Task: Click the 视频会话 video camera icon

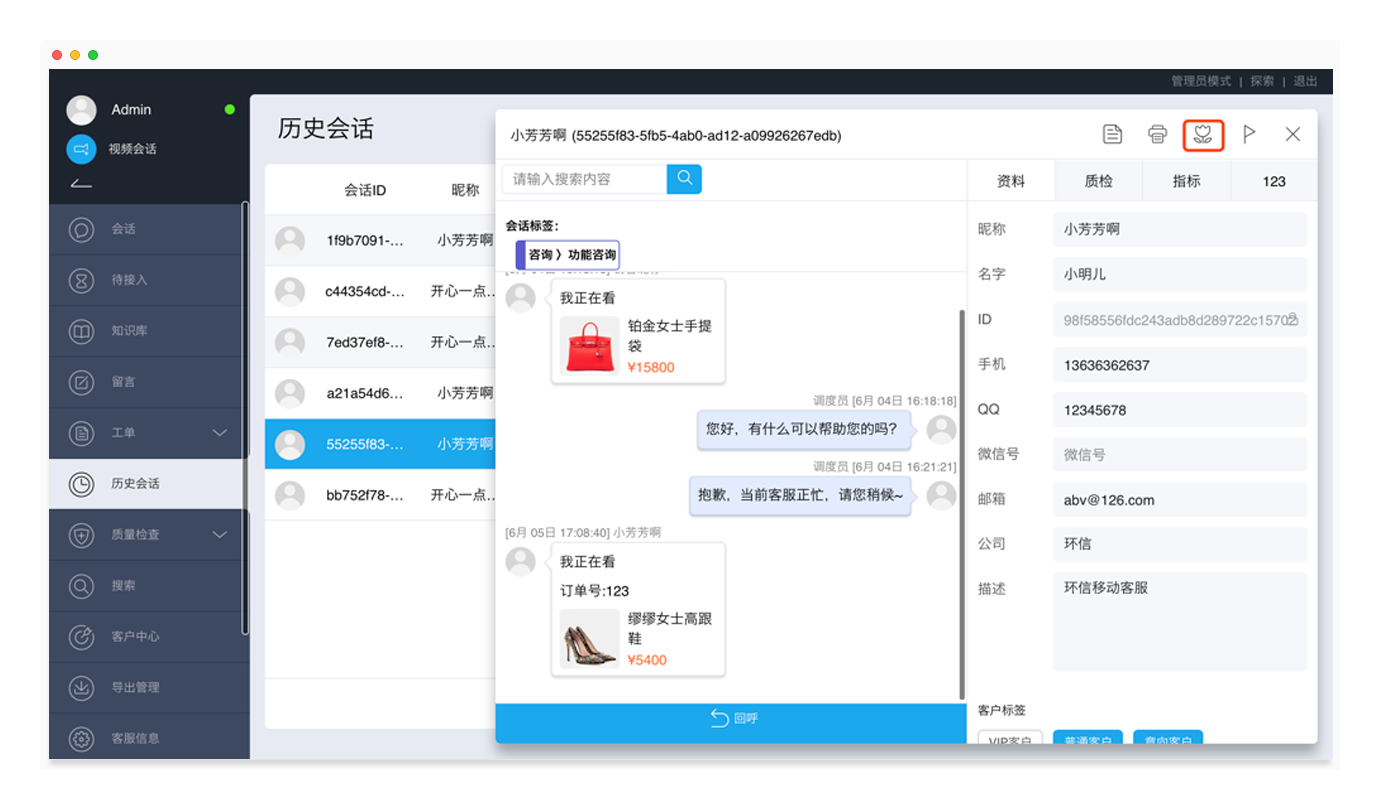Action: (x=81, y=149)
